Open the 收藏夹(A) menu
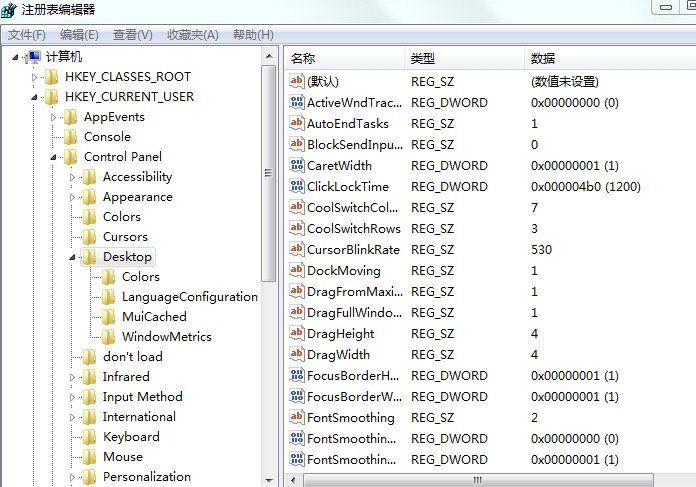The image size is (696, 487). click(192, 35)
